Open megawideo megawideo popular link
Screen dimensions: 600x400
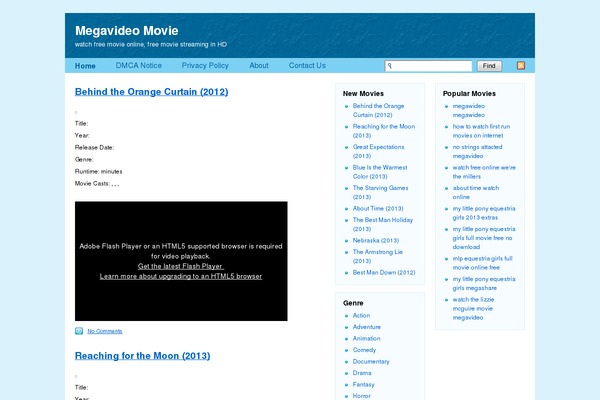tap(469, 110)
